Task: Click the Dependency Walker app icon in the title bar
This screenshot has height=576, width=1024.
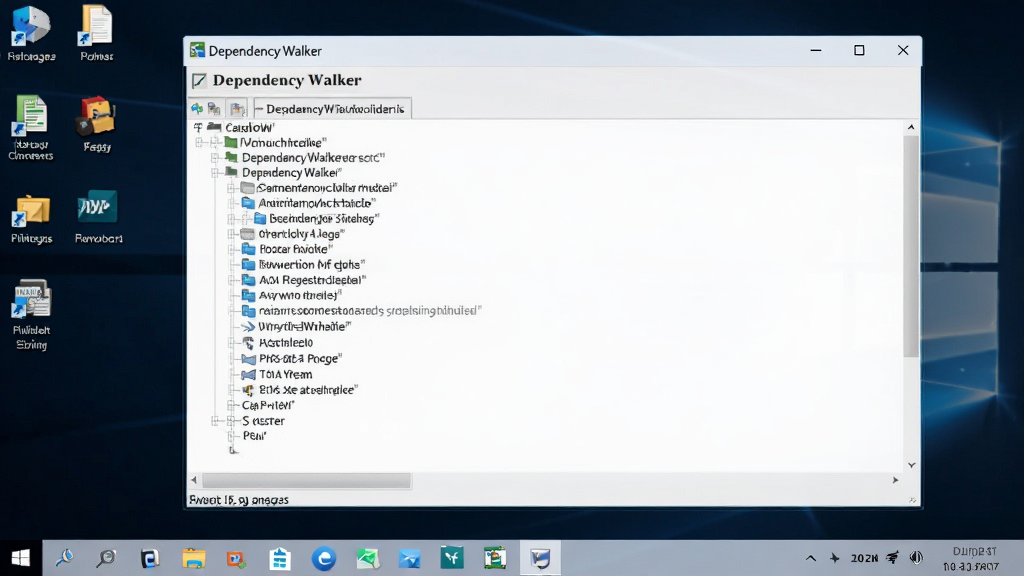Action: pyautogui.click(x=197, y=50)
